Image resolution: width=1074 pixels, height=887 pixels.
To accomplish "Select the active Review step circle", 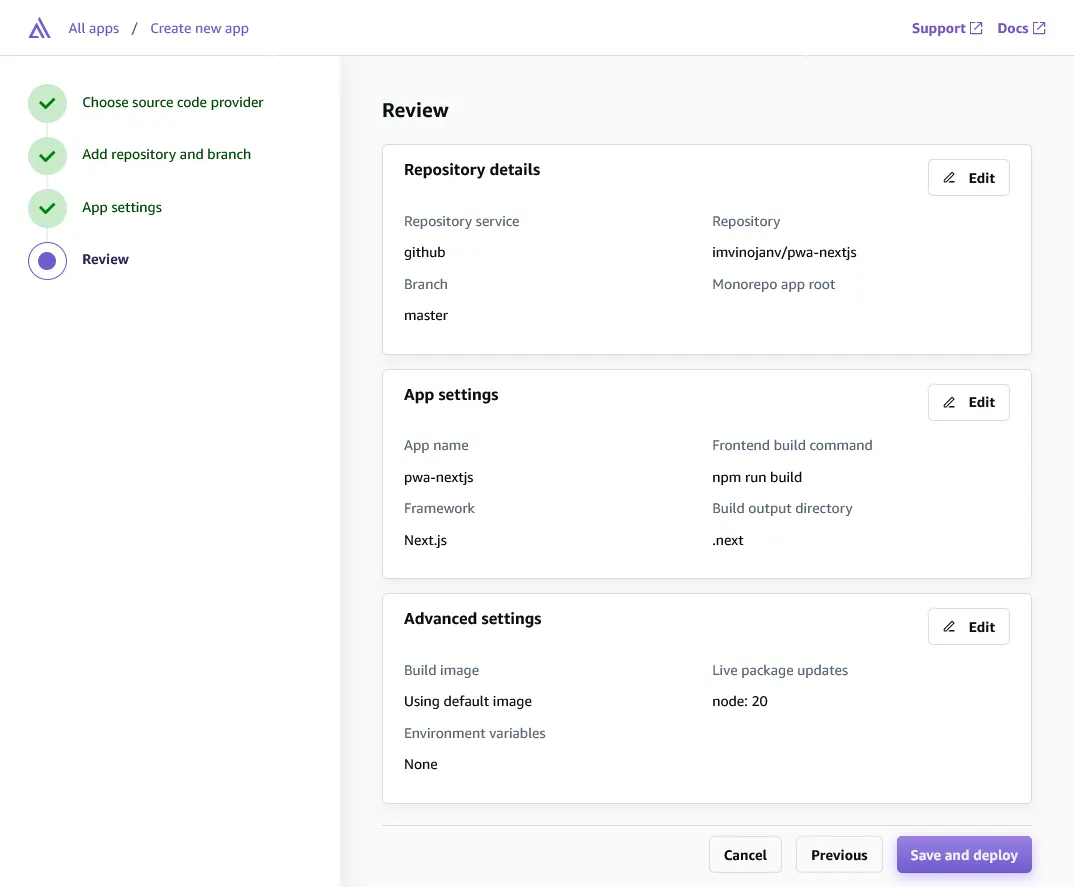I will tap(47, 261).
